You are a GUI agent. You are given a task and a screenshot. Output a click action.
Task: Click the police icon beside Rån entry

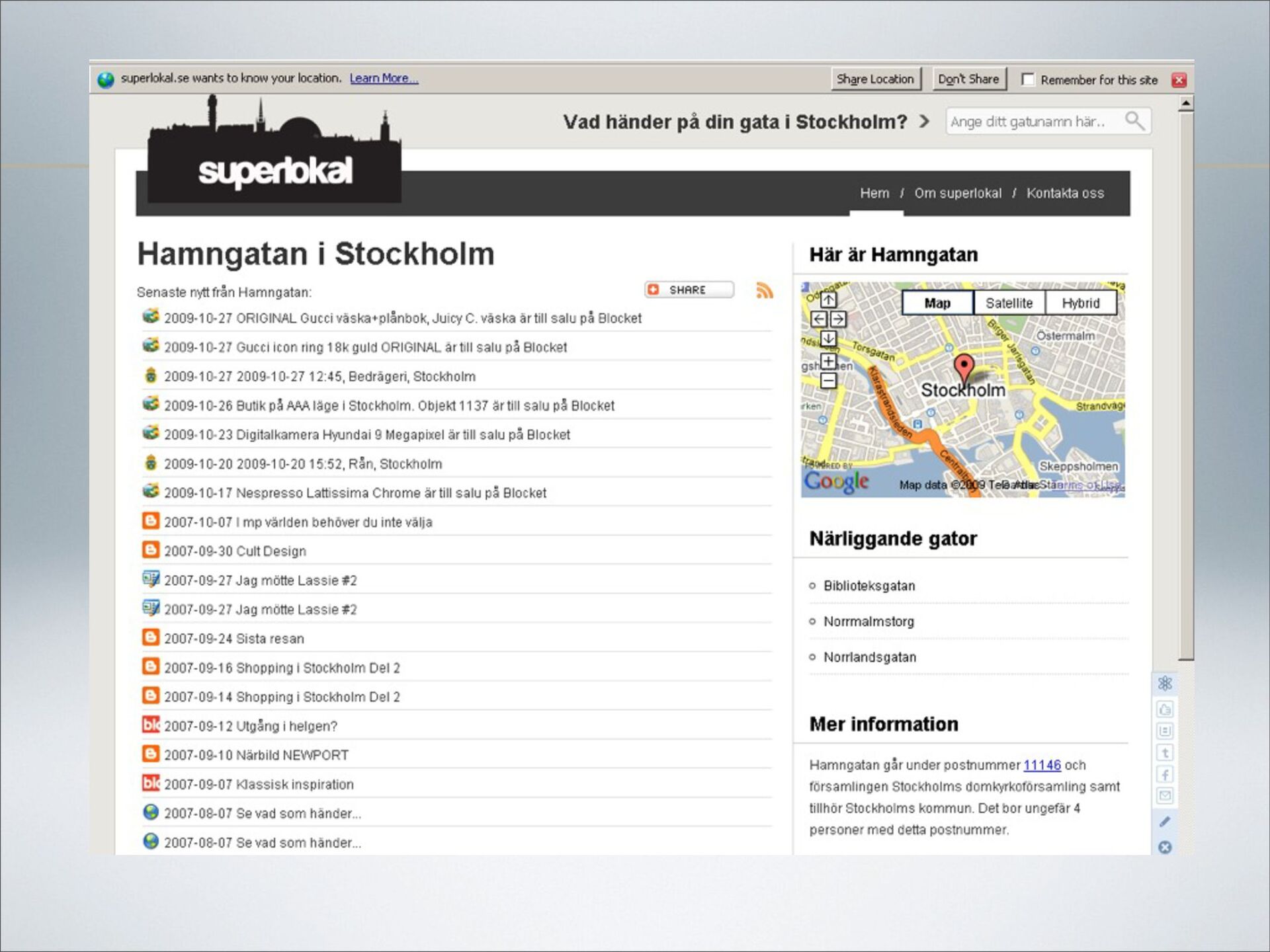[151, 462]
